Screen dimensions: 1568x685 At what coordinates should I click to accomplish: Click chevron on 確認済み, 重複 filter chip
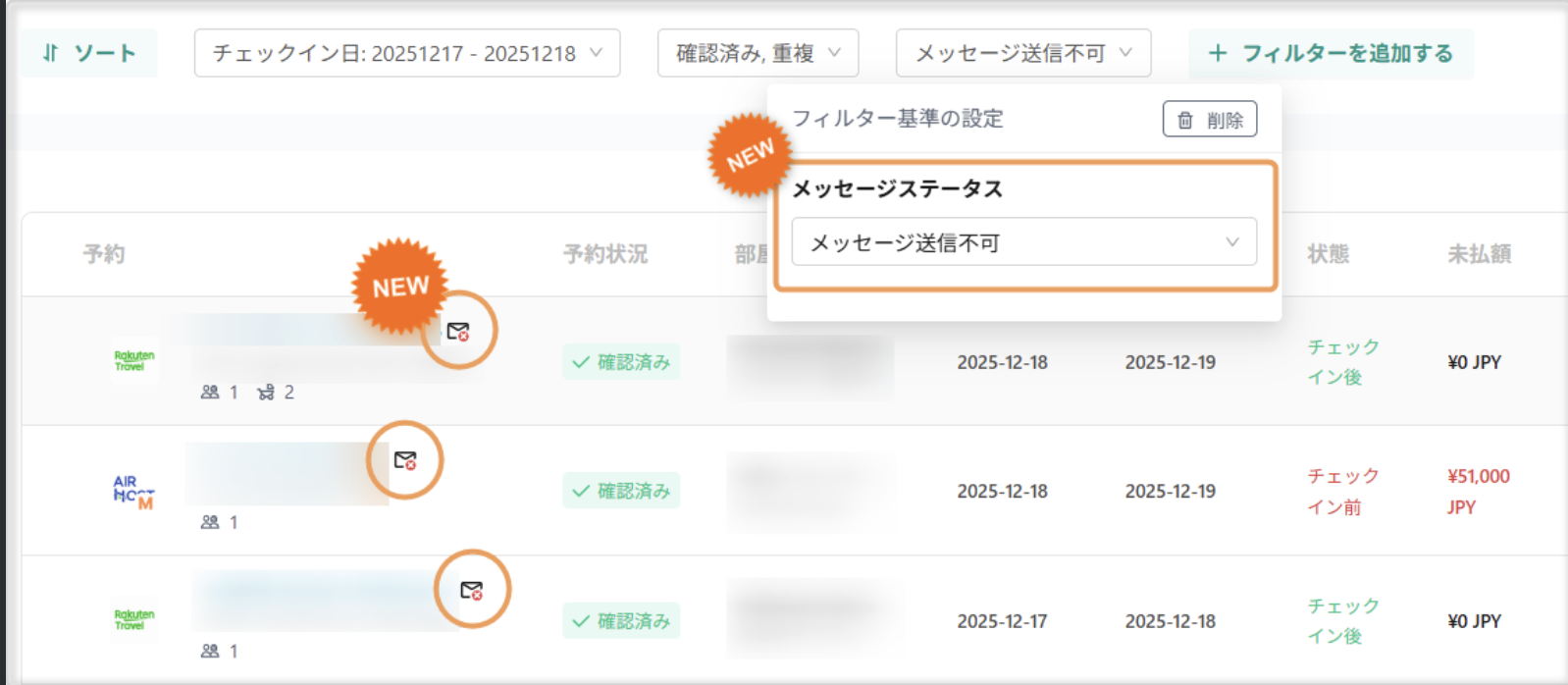coord(834,53)
